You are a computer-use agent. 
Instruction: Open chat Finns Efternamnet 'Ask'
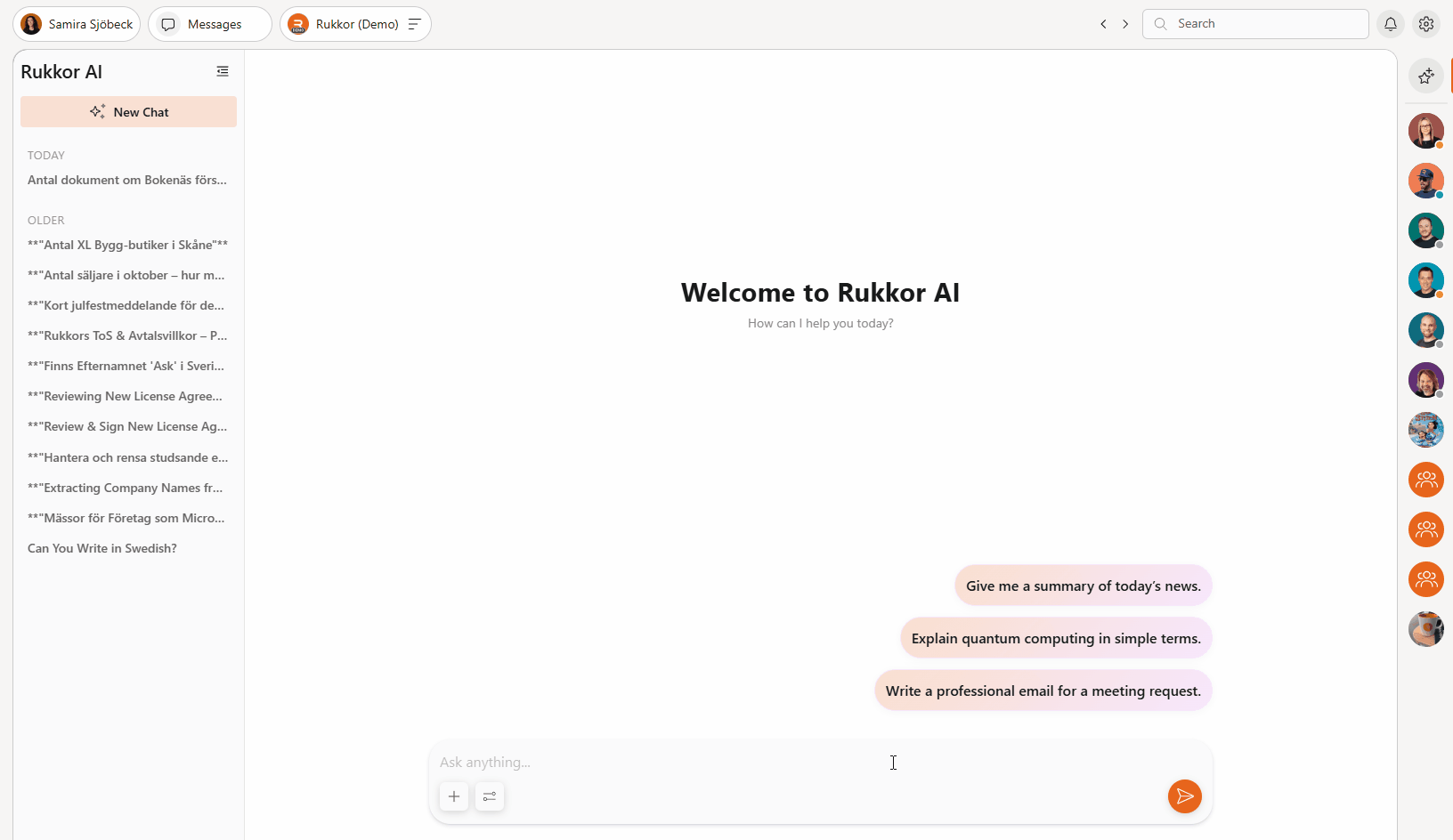click(128, 366)
